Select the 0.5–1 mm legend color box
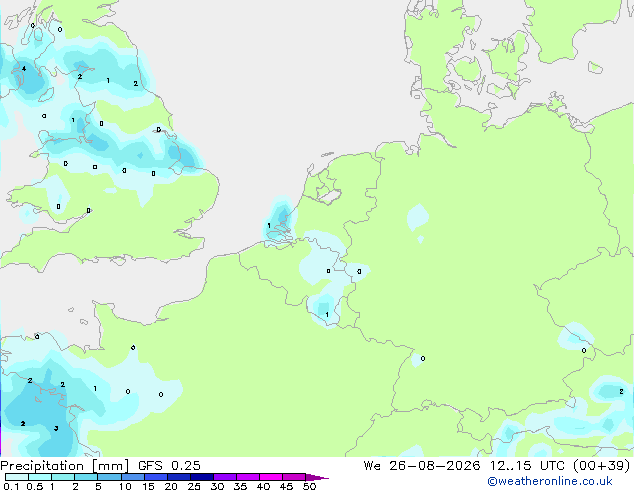 tap(40, 477)
